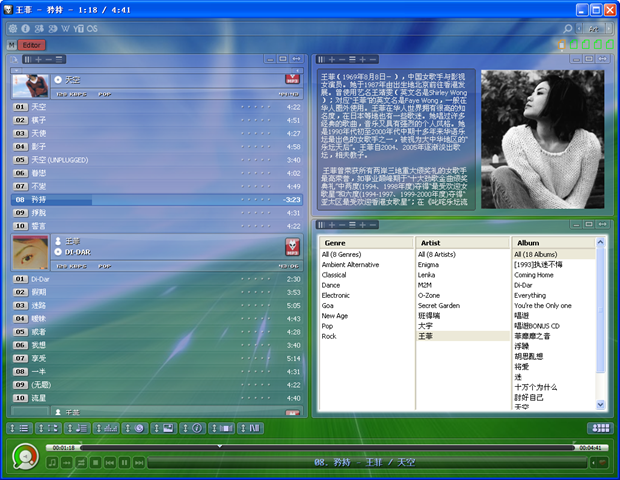Click the red MP3 badge on 天空 album

293,79
